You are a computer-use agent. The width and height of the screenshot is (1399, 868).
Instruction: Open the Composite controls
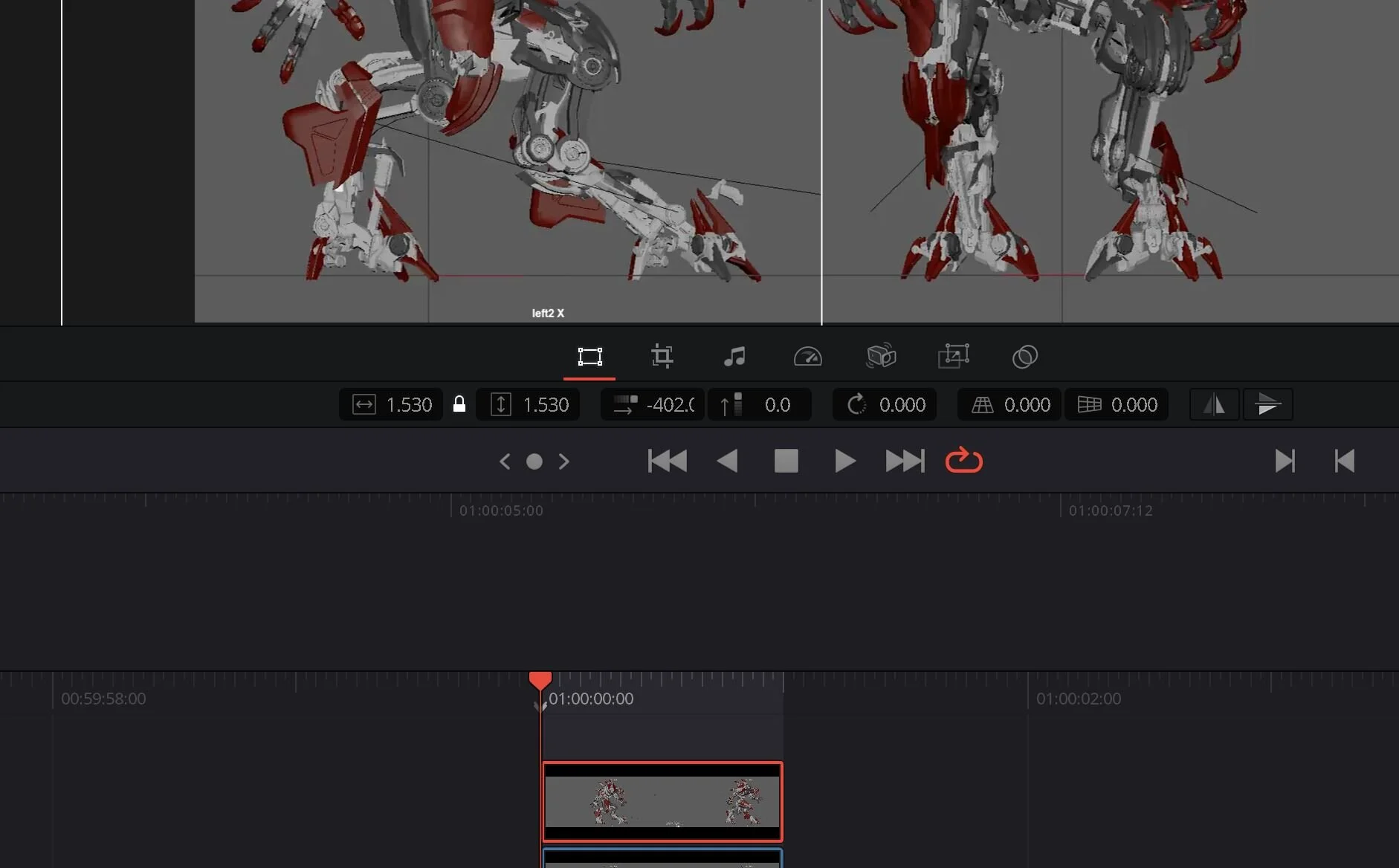[1024, 357]
